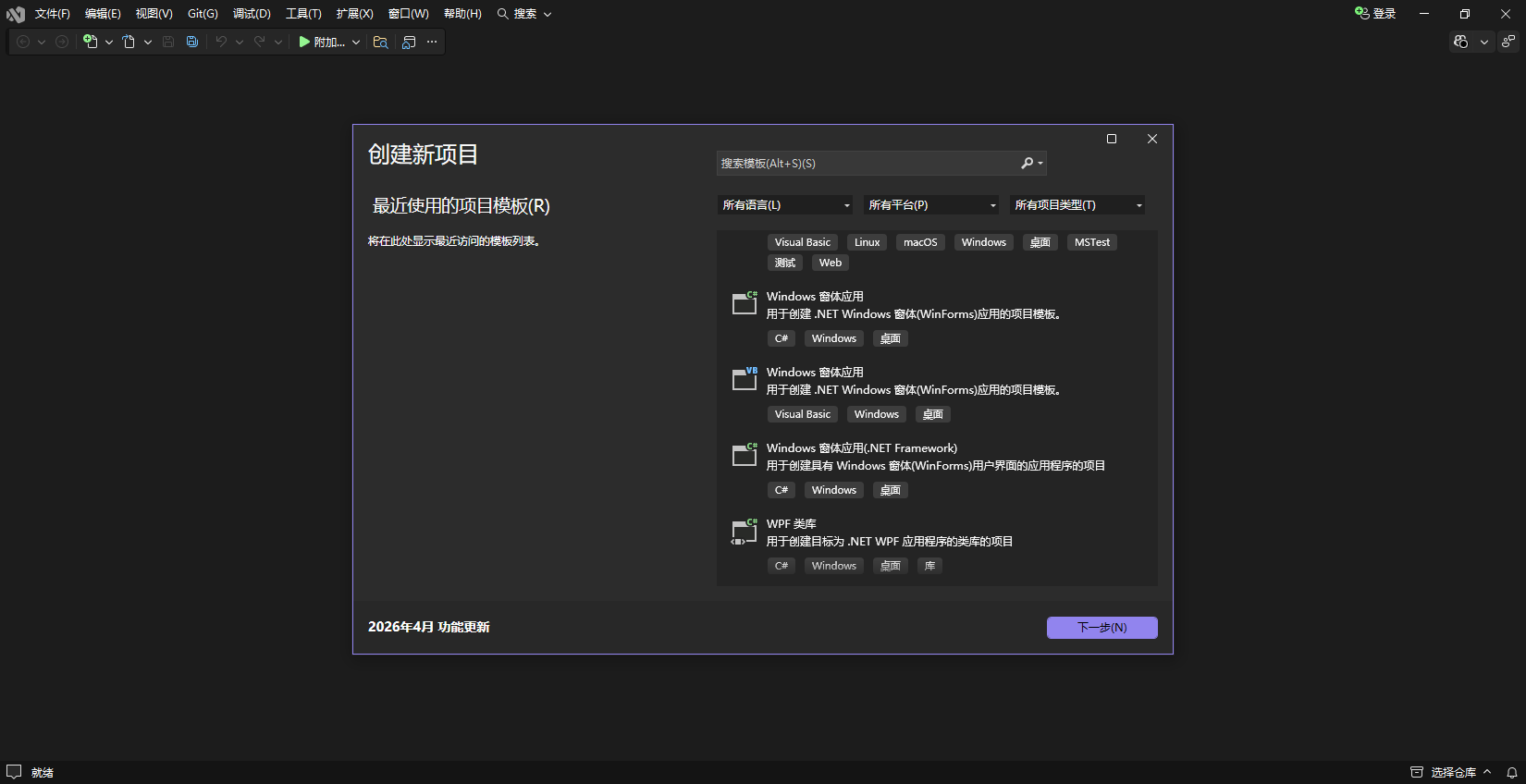1526x784 pixels.
Task: Click the 测试 tag chip
Action: click(x=785, y=263)
